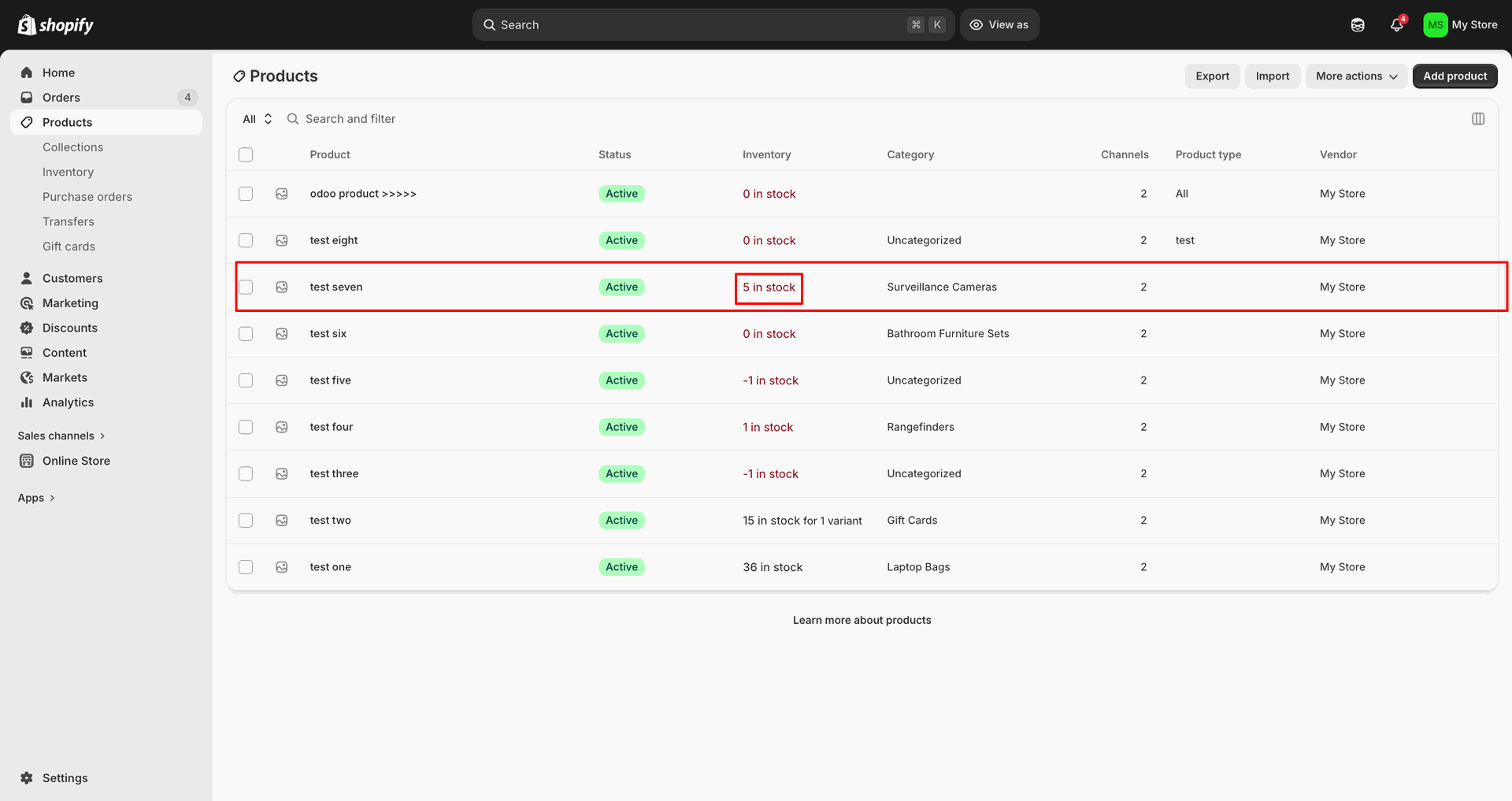This screenshot has width=1512, height=801.
Task: Select the test four row checkbox
Action: click(246, 427)
